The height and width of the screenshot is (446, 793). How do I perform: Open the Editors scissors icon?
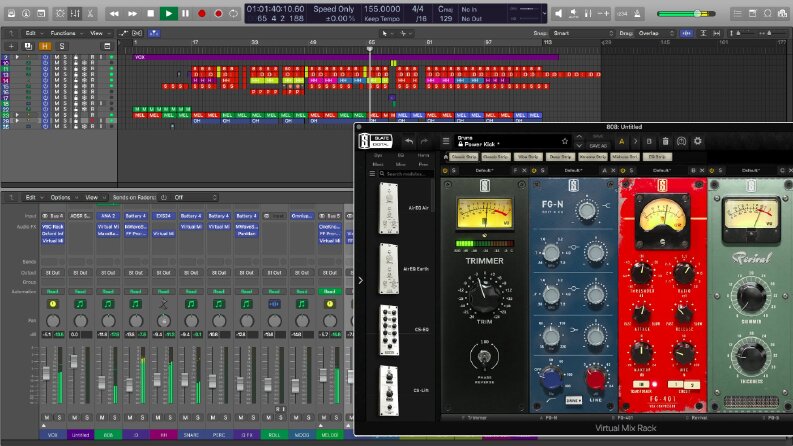pyautogui.click(x=90, y=14)
